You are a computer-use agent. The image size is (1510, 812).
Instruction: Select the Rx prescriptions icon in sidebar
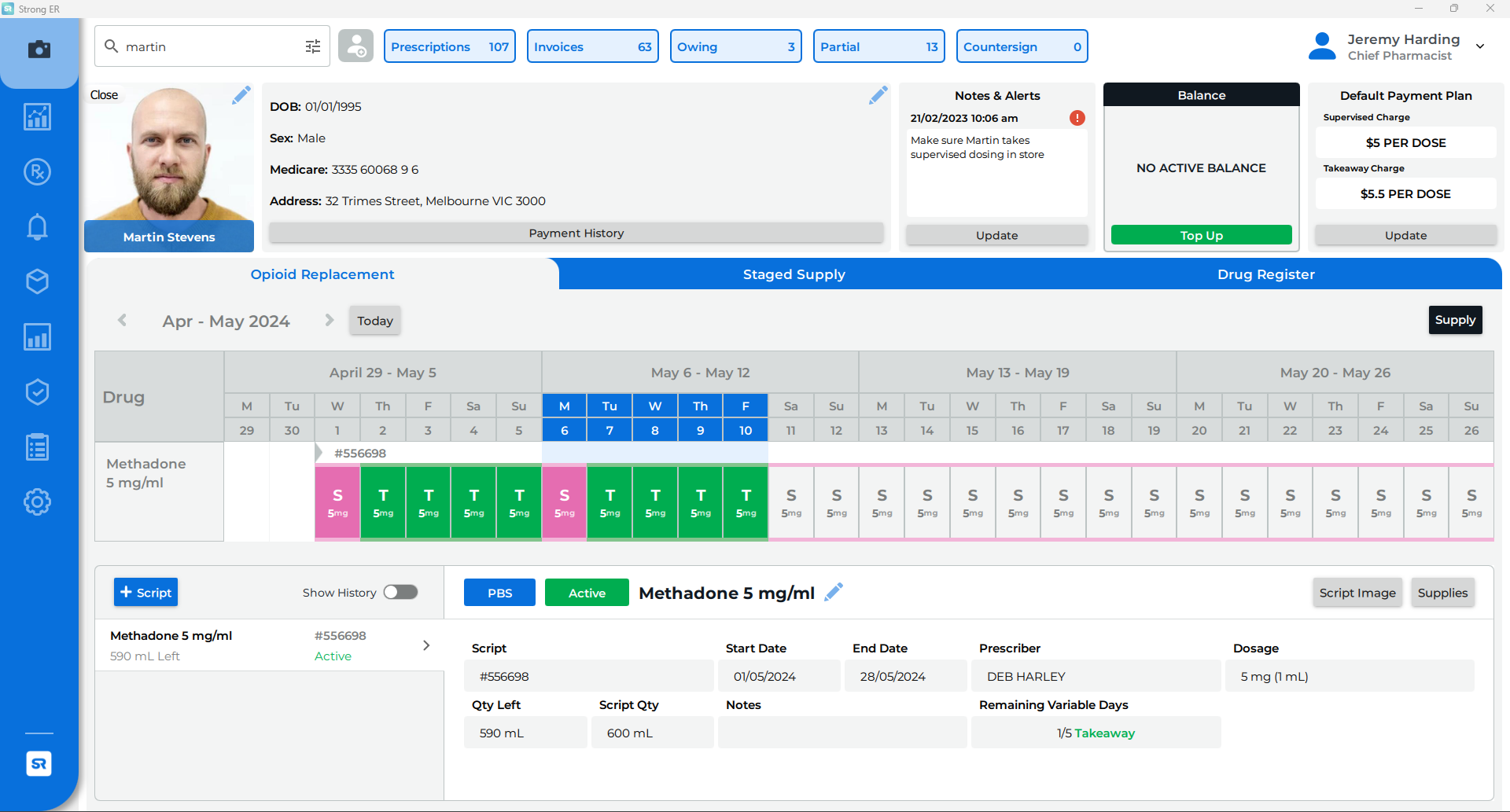click(38, 171)
